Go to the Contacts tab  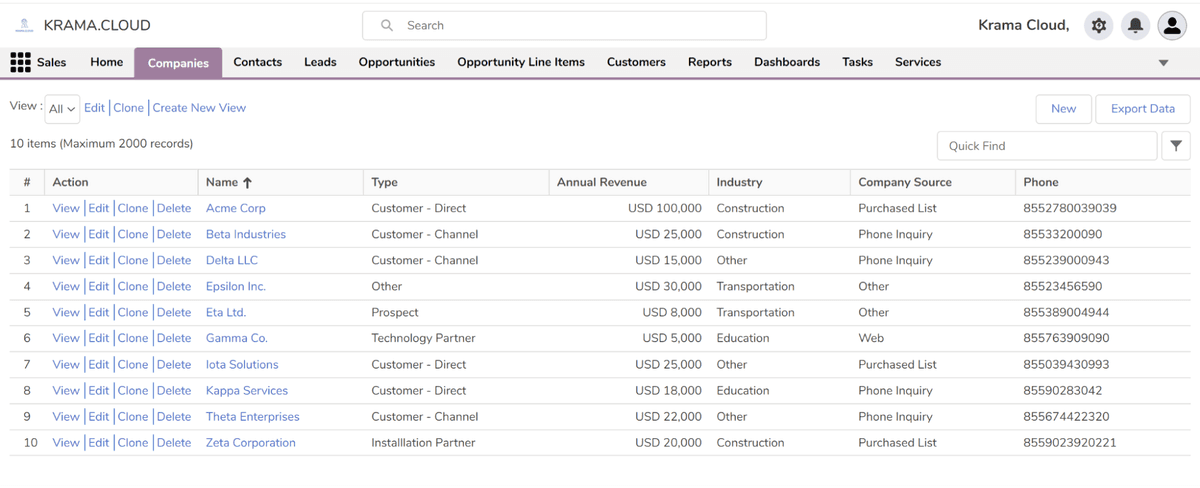257,62
